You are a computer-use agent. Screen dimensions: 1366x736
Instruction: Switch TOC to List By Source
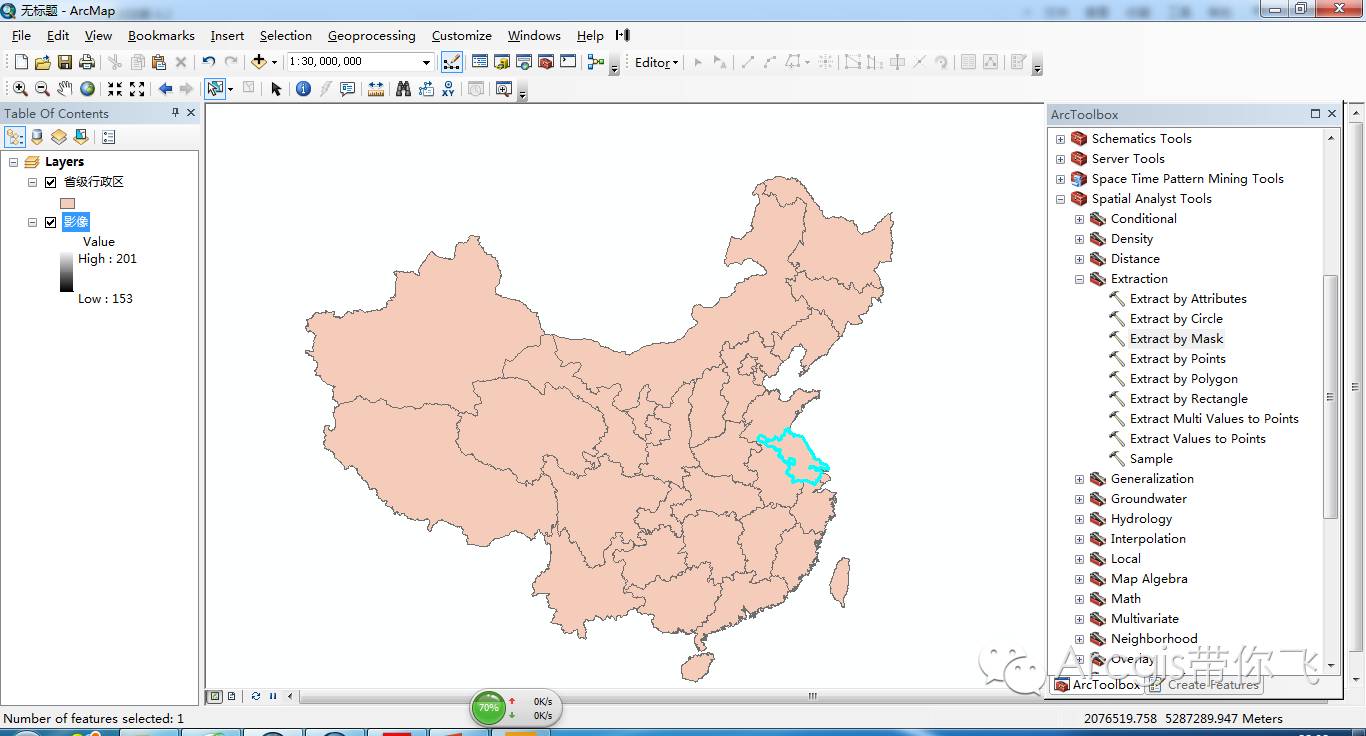click(37, 137)
